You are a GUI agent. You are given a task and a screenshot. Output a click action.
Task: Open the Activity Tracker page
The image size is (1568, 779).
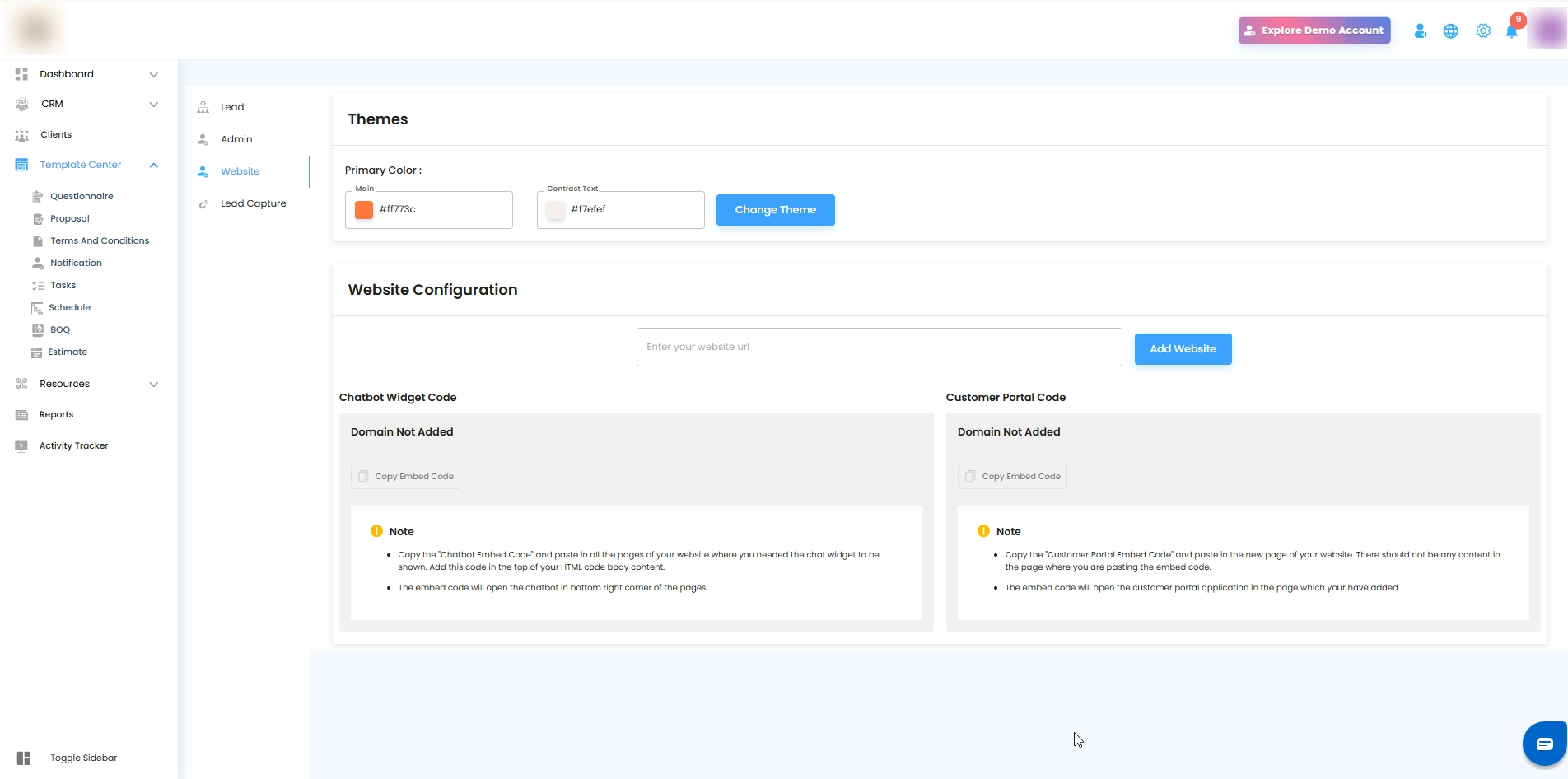tap(74, 445)
